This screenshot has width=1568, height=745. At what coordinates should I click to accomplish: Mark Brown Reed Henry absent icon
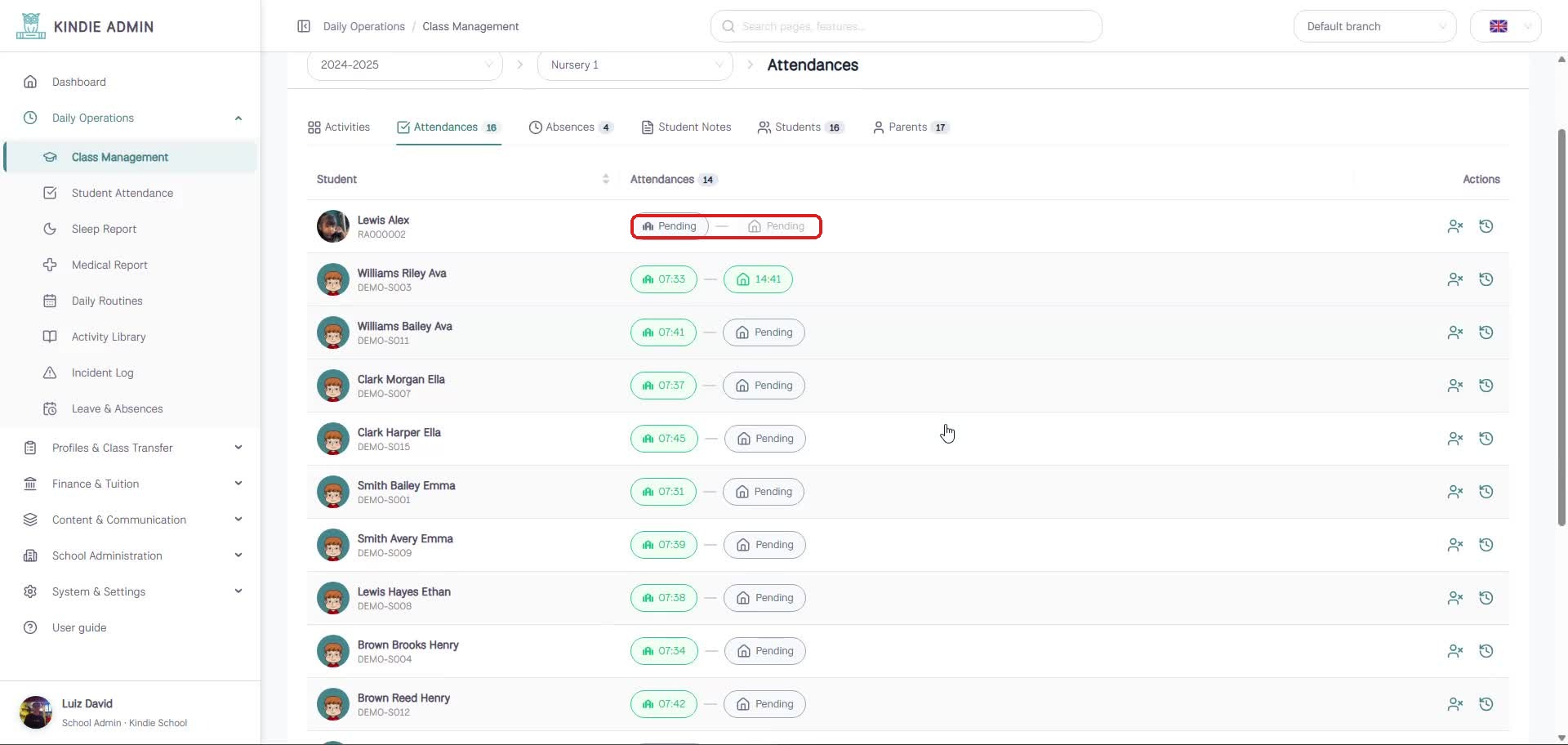[x=1454, y=704]
